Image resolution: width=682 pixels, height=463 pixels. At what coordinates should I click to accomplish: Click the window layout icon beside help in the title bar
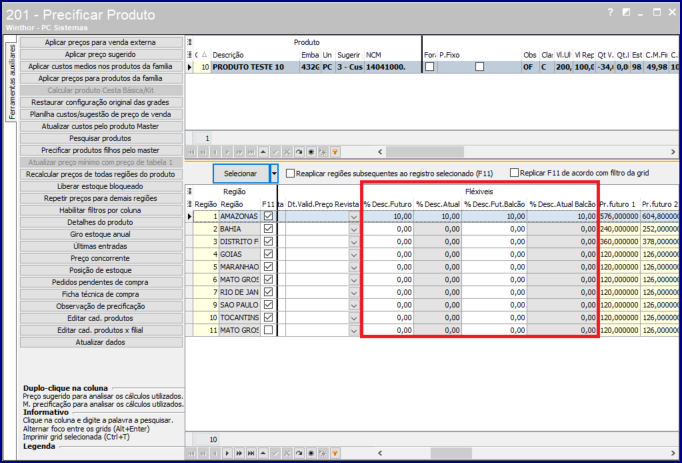[x=626, y=12]
